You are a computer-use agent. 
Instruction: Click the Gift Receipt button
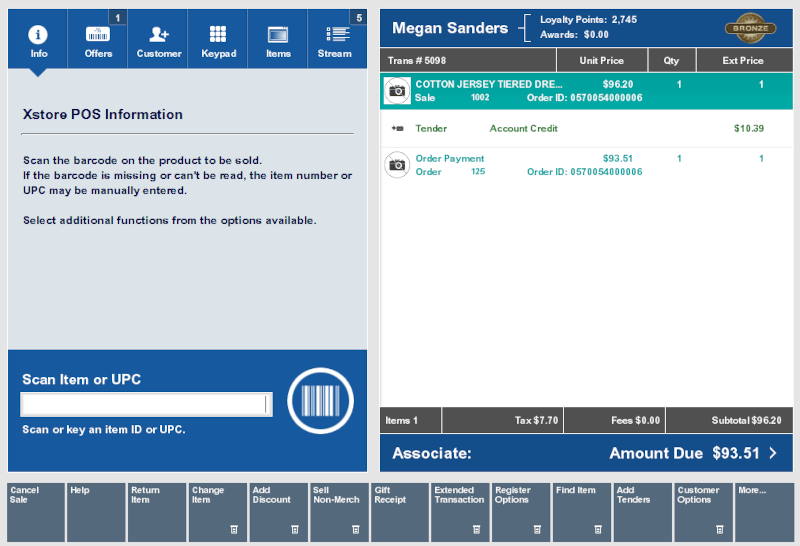(400, 512)
